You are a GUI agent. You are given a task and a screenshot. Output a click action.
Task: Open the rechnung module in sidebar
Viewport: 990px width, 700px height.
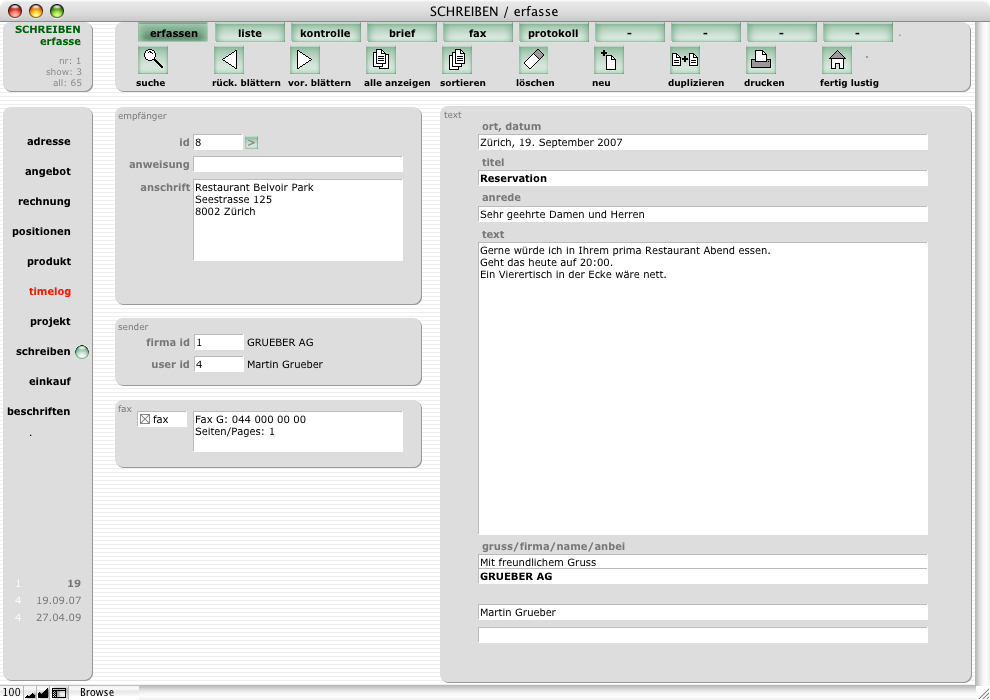(44, 202)
